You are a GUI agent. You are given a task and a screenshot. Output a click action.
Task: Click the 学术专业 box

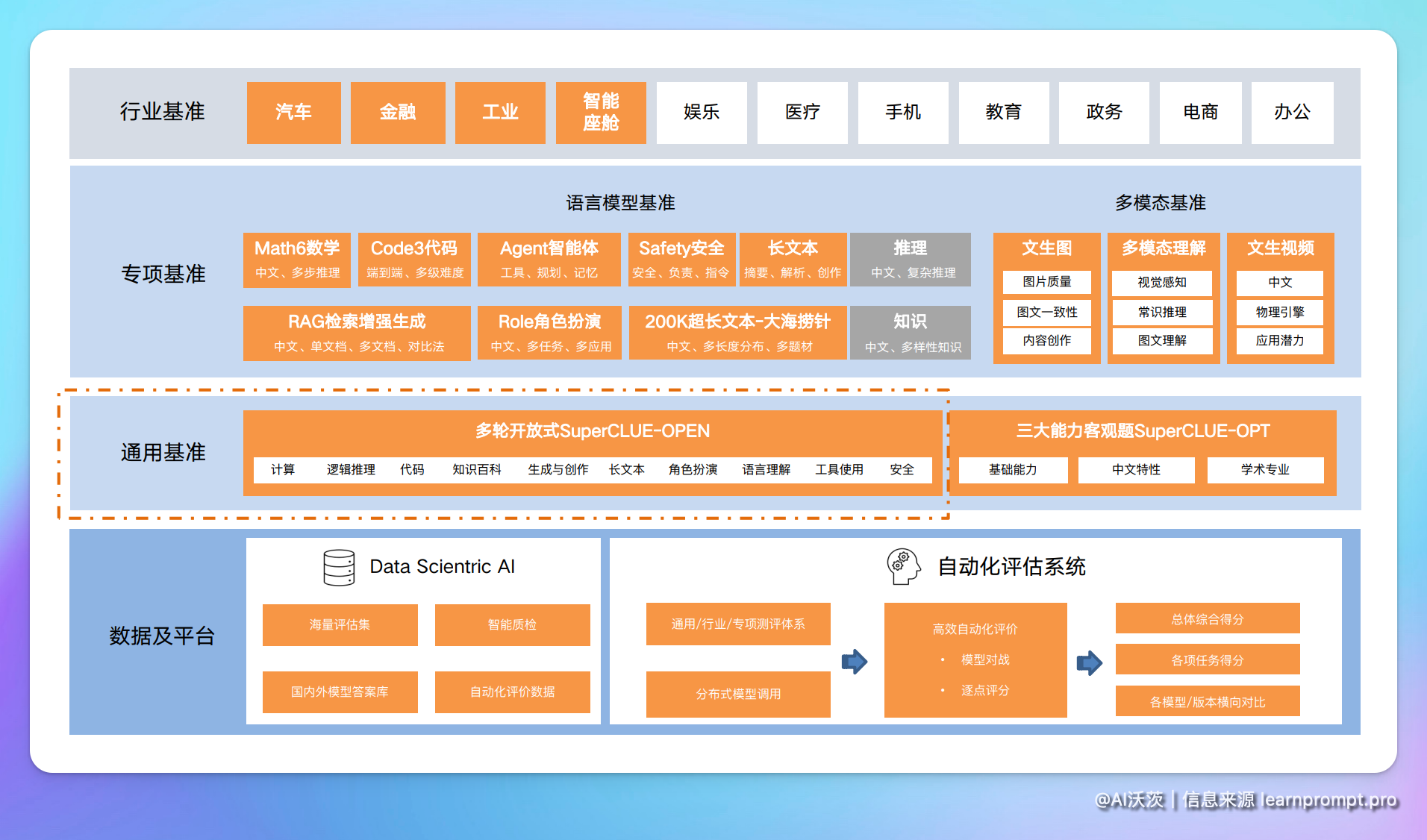[x=1266, y=470]
